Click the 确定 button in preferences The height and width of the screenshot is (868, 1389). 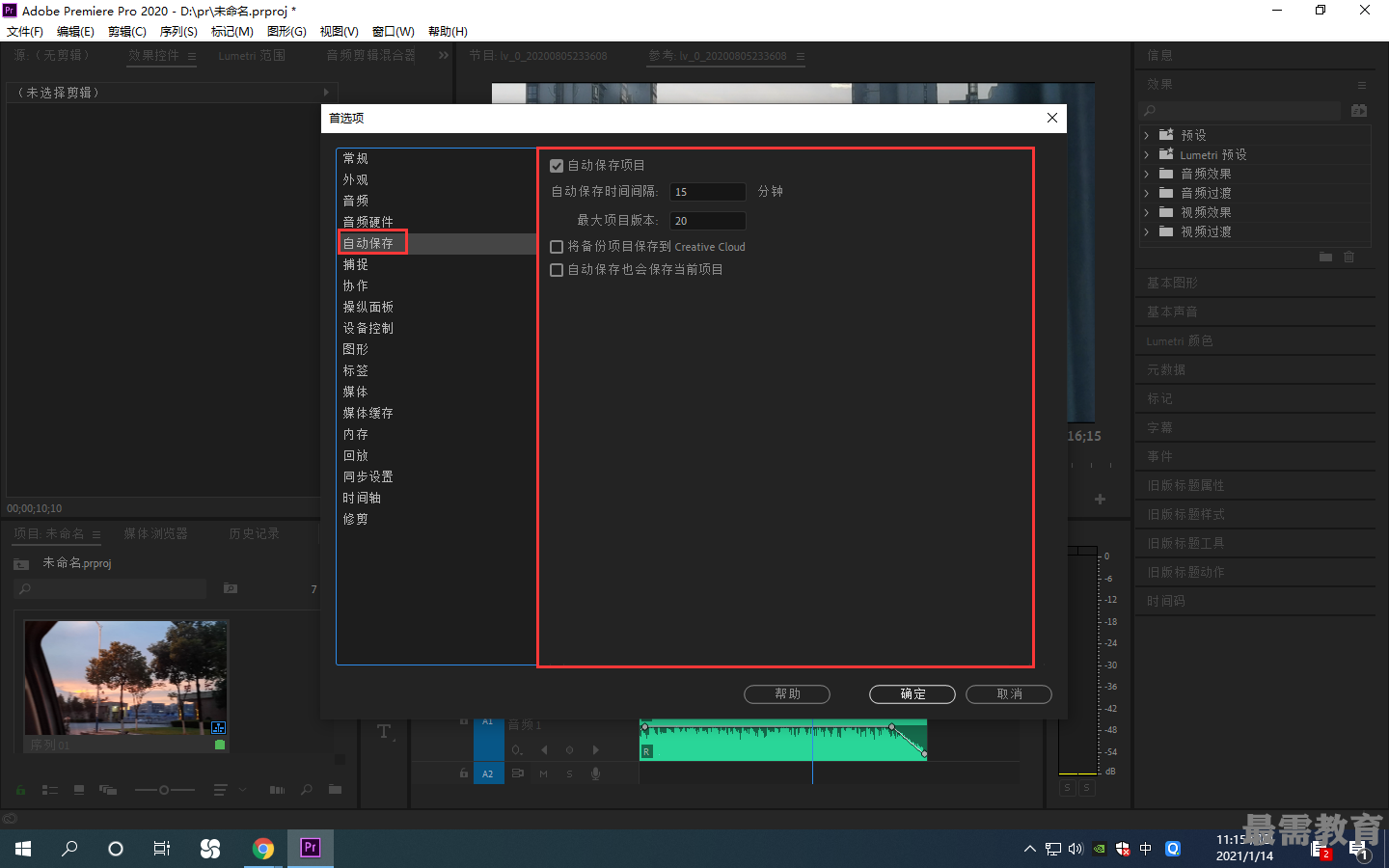(912, 694)
